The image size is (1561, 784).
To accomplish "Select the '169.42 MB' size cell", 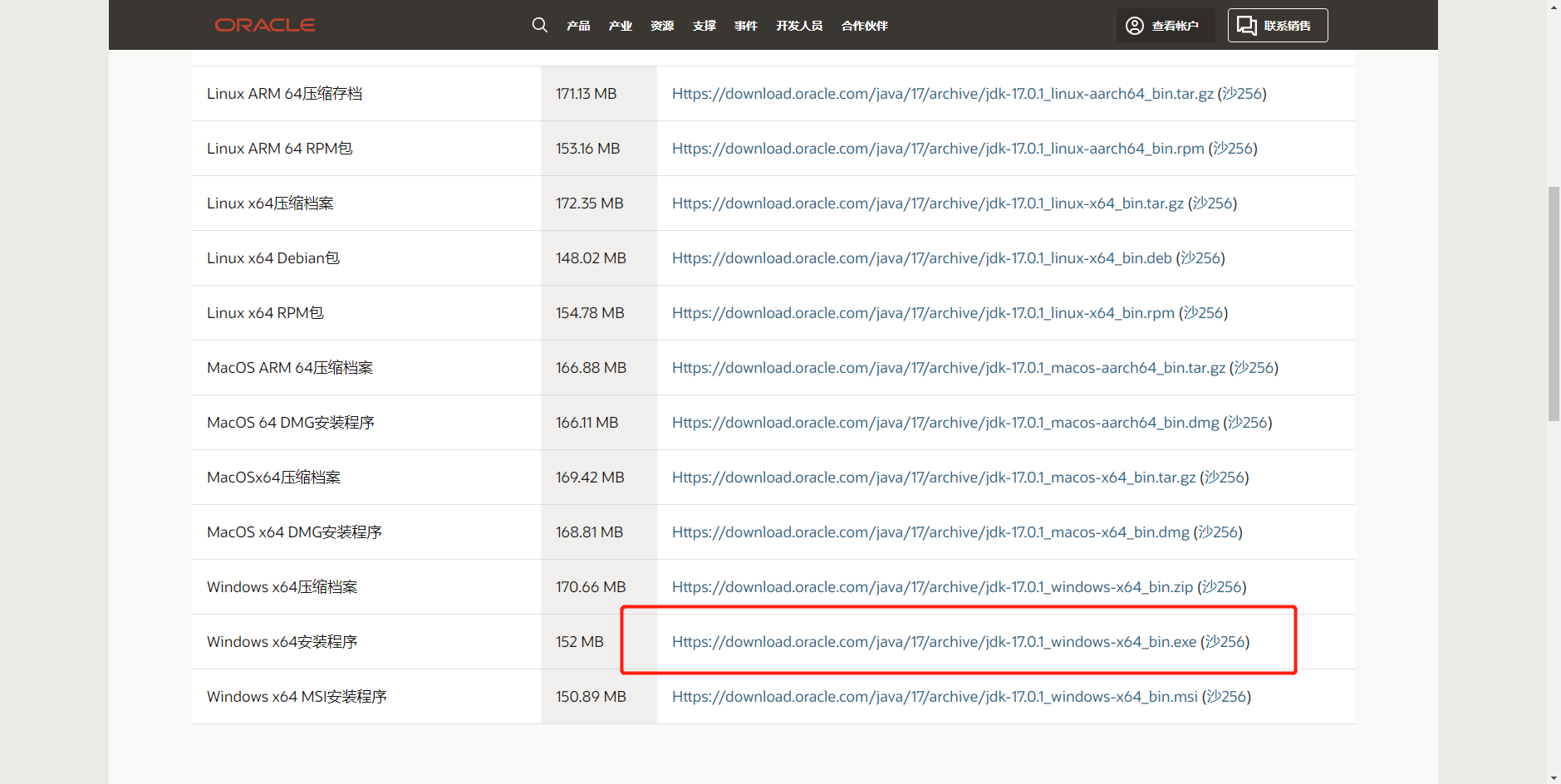I will (599, 478).
